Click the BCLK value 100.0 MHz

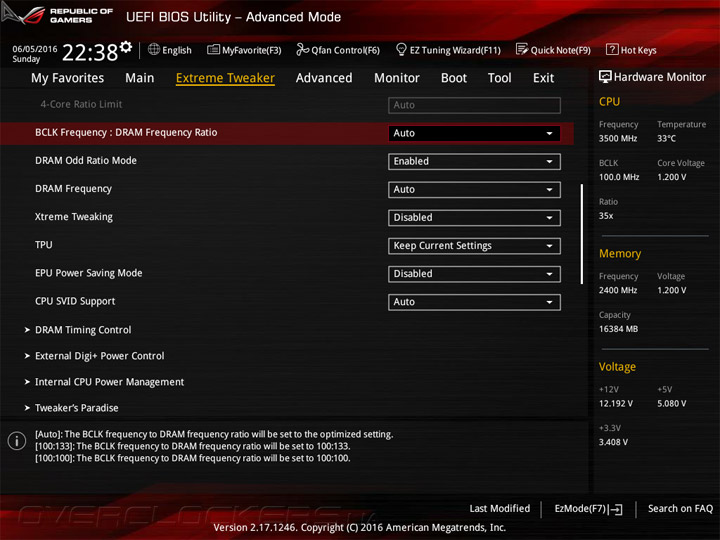[x=619, y=177]
